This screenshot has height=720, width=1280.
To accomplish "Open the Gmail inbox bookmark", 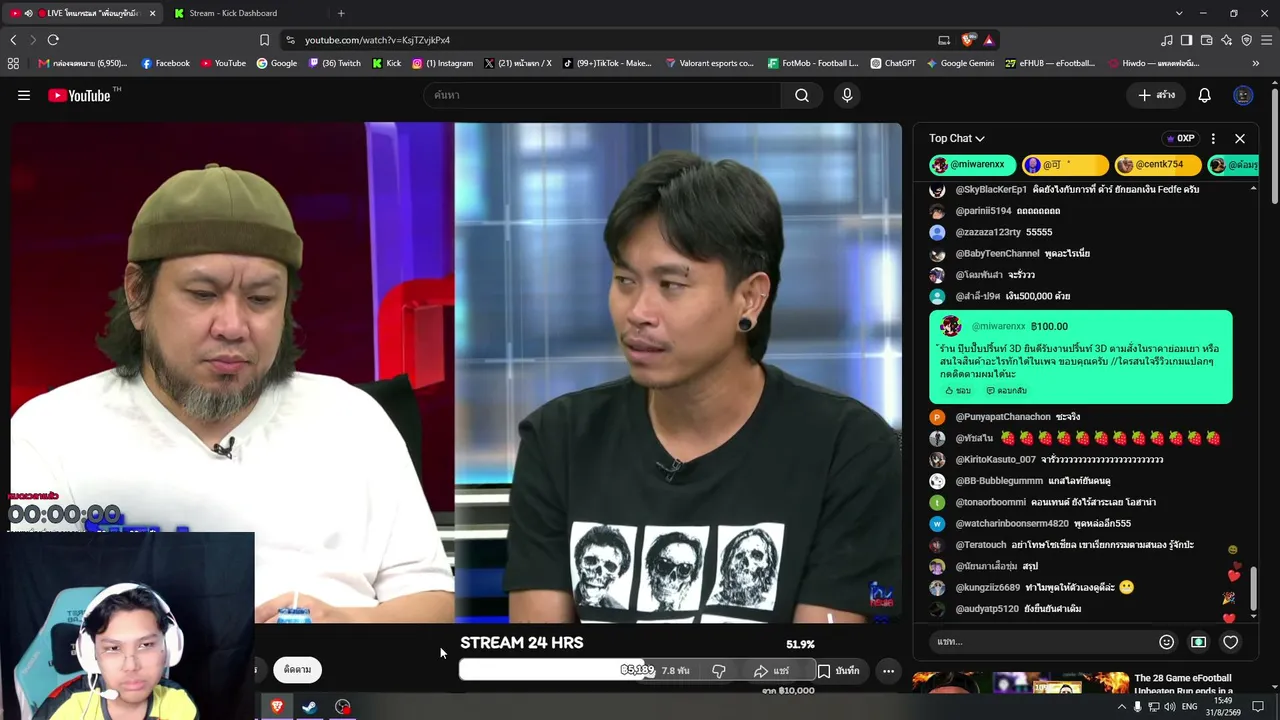I will [x=83, y=63].
